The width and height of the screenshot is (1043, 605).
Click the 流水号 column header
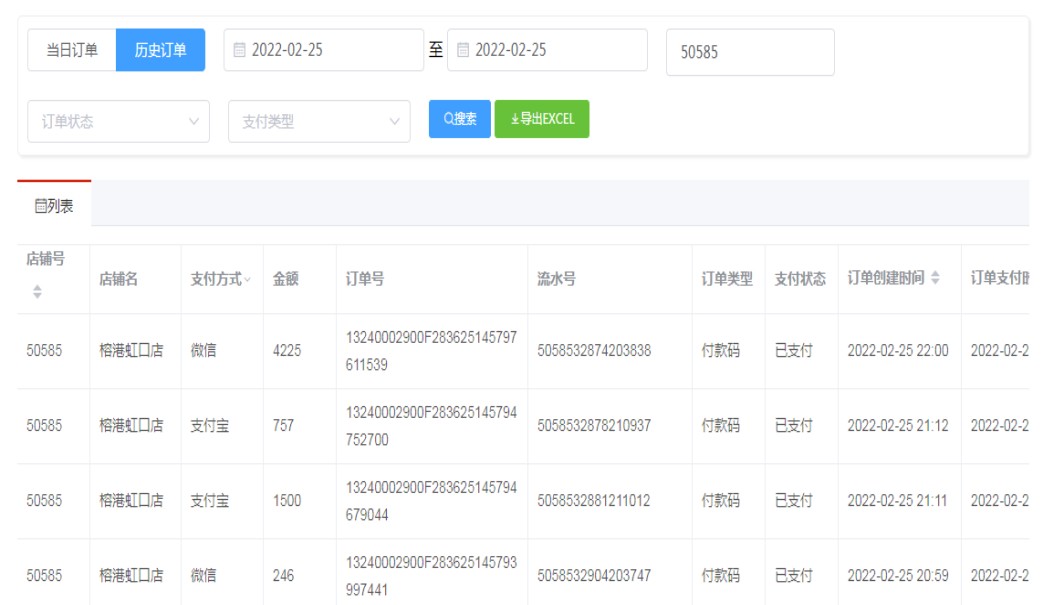(556, 280)
